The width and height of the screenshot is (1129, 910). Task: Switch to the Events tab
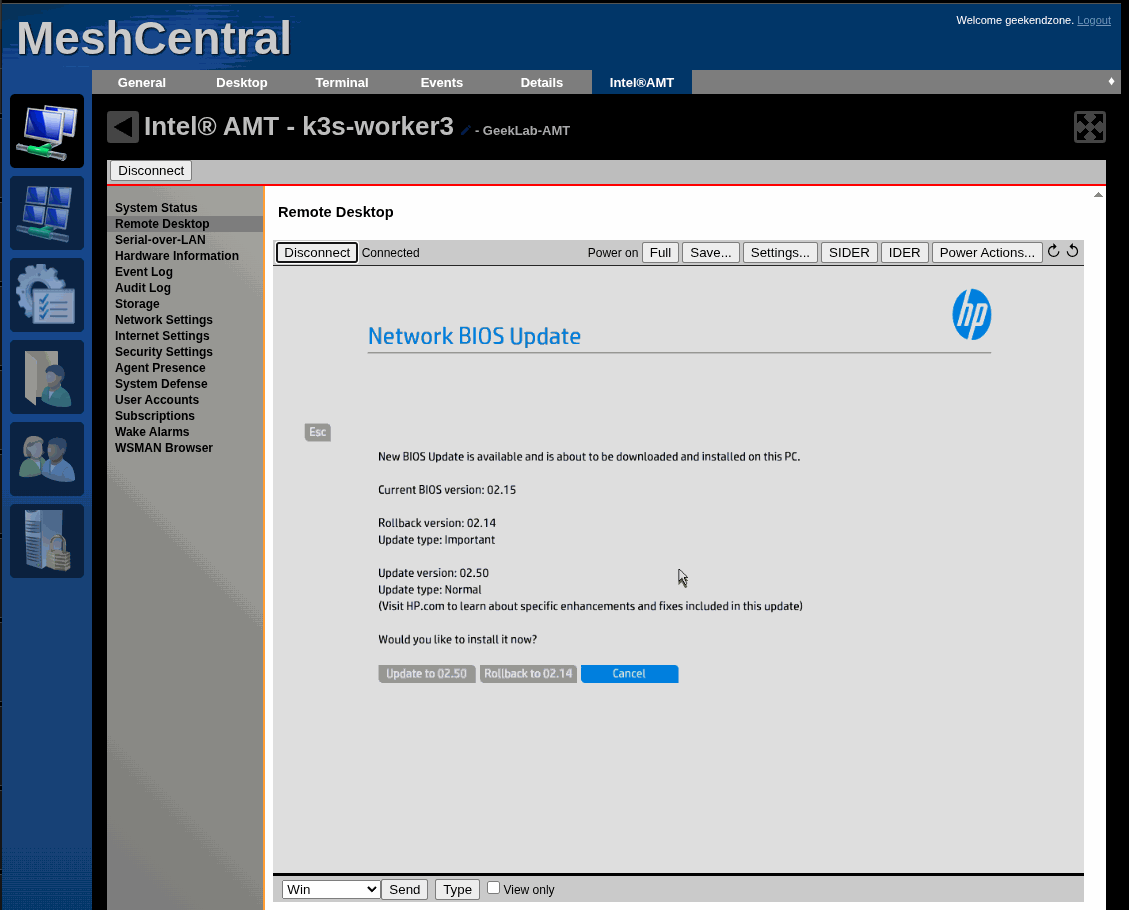[x=442, y=83]
